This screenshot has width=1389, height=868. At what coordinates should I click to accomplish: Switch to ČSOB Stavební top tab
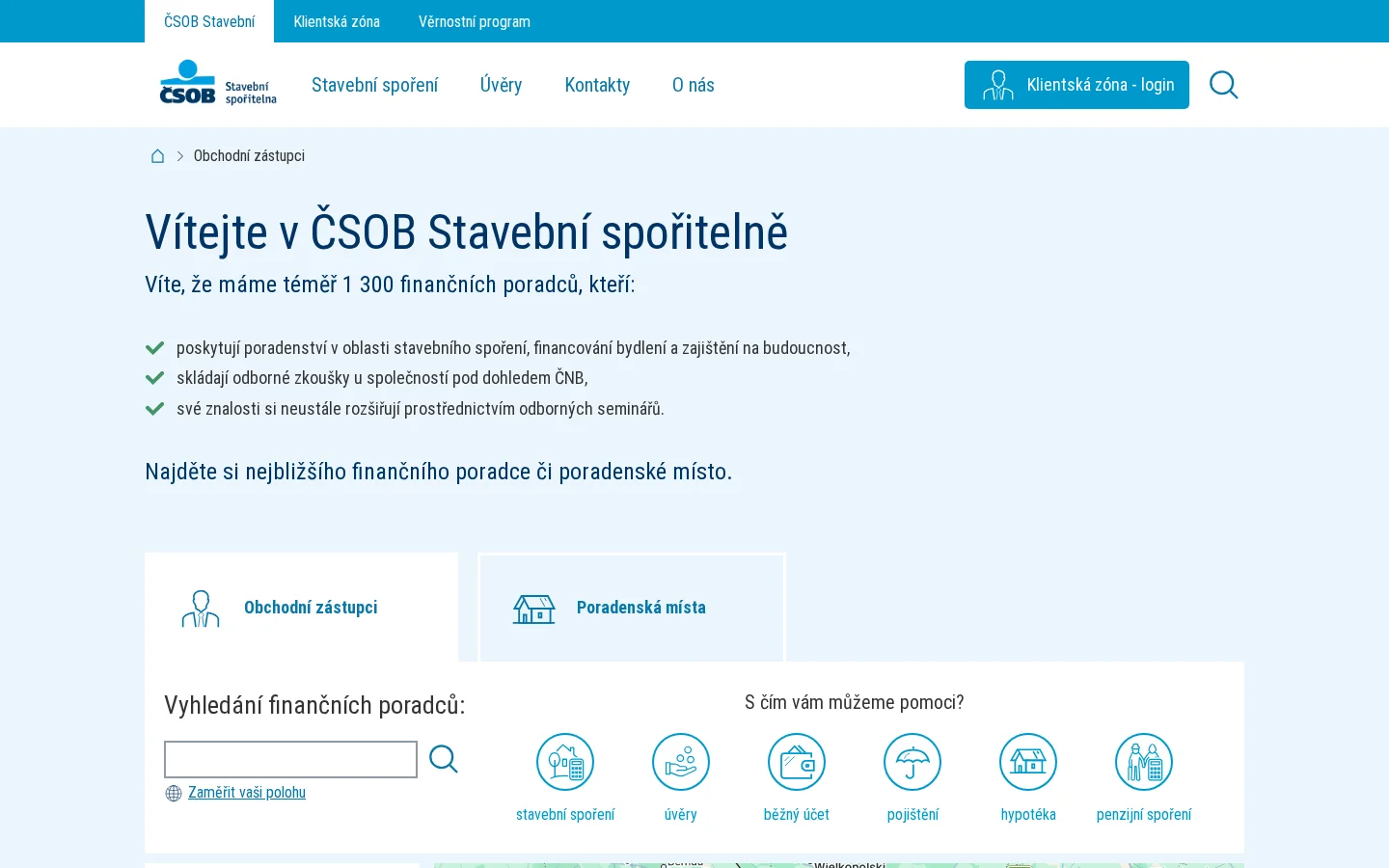click(x=209, y=21)
